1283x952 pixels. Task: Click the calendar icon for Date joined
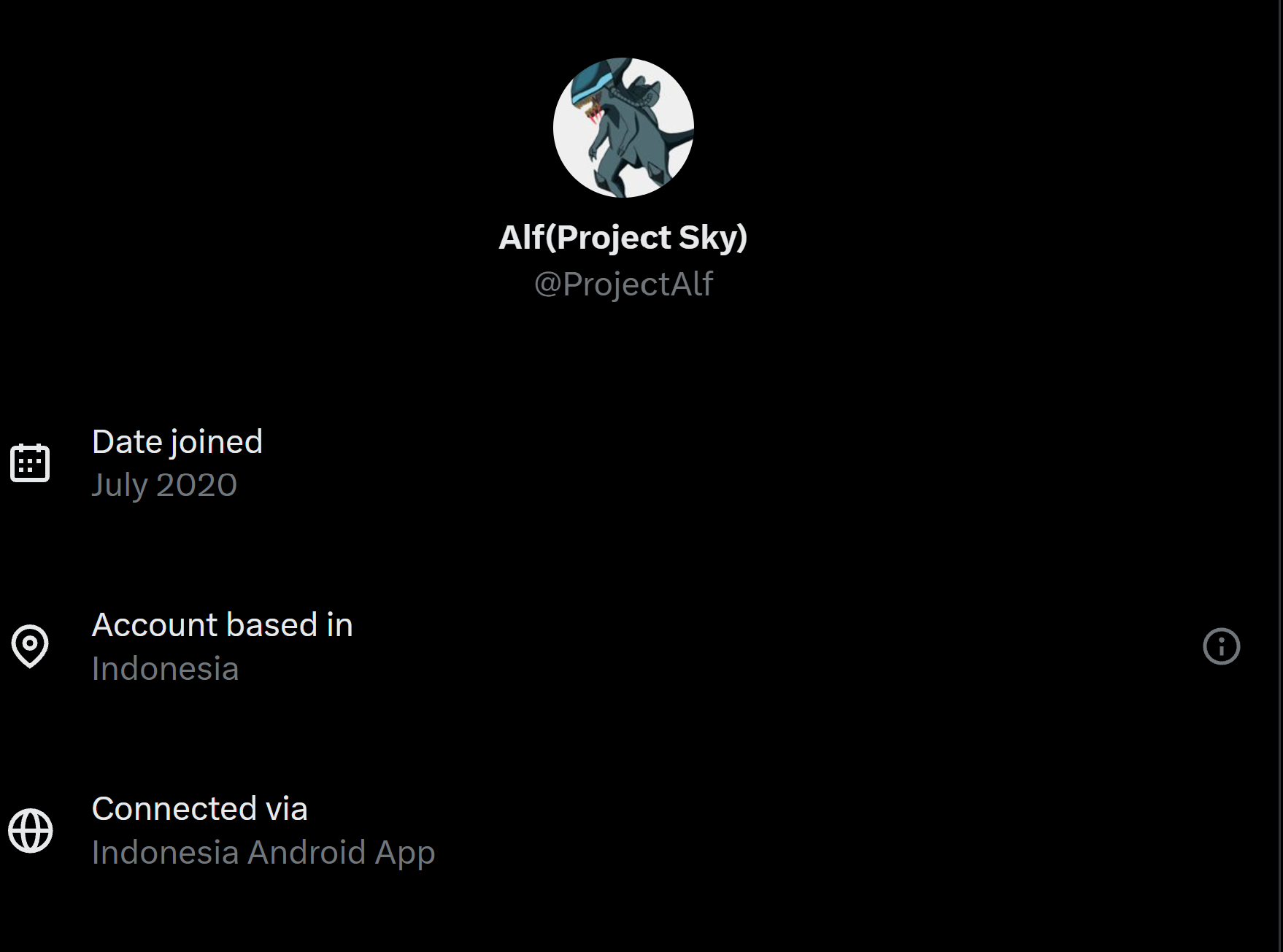pos(30,463)
